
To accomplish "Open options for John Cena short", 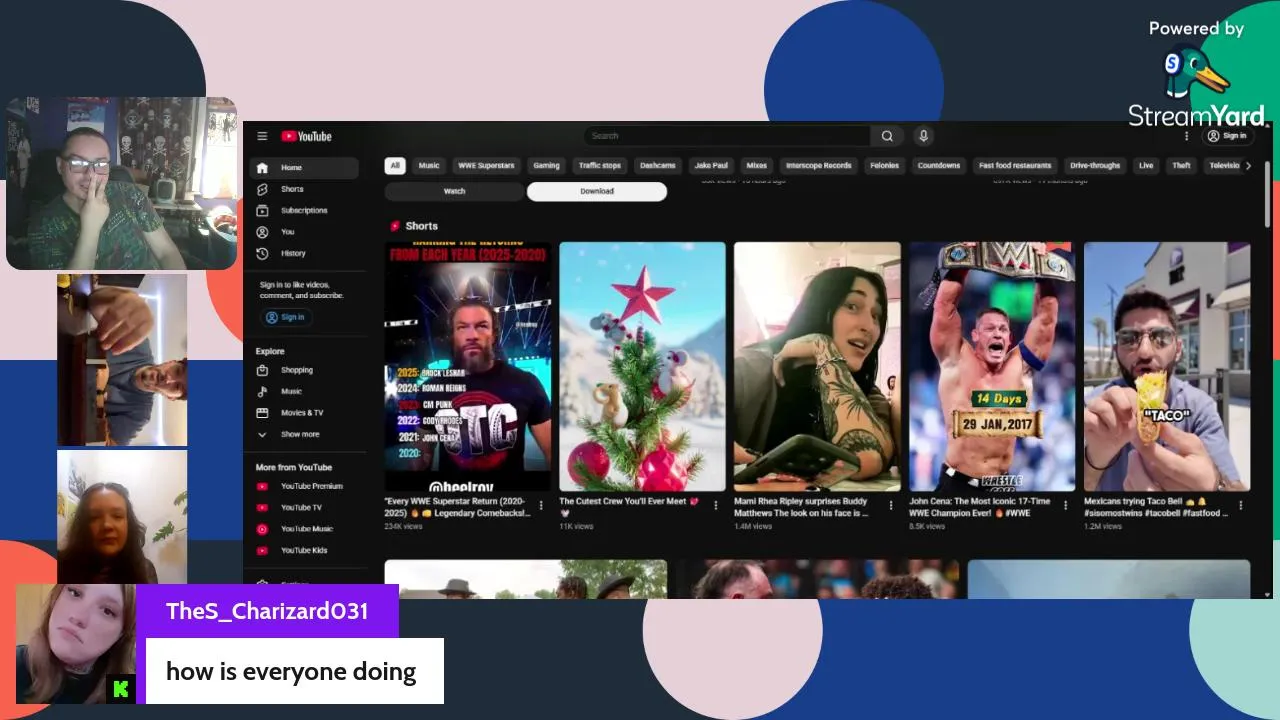I will (1065, 505).
